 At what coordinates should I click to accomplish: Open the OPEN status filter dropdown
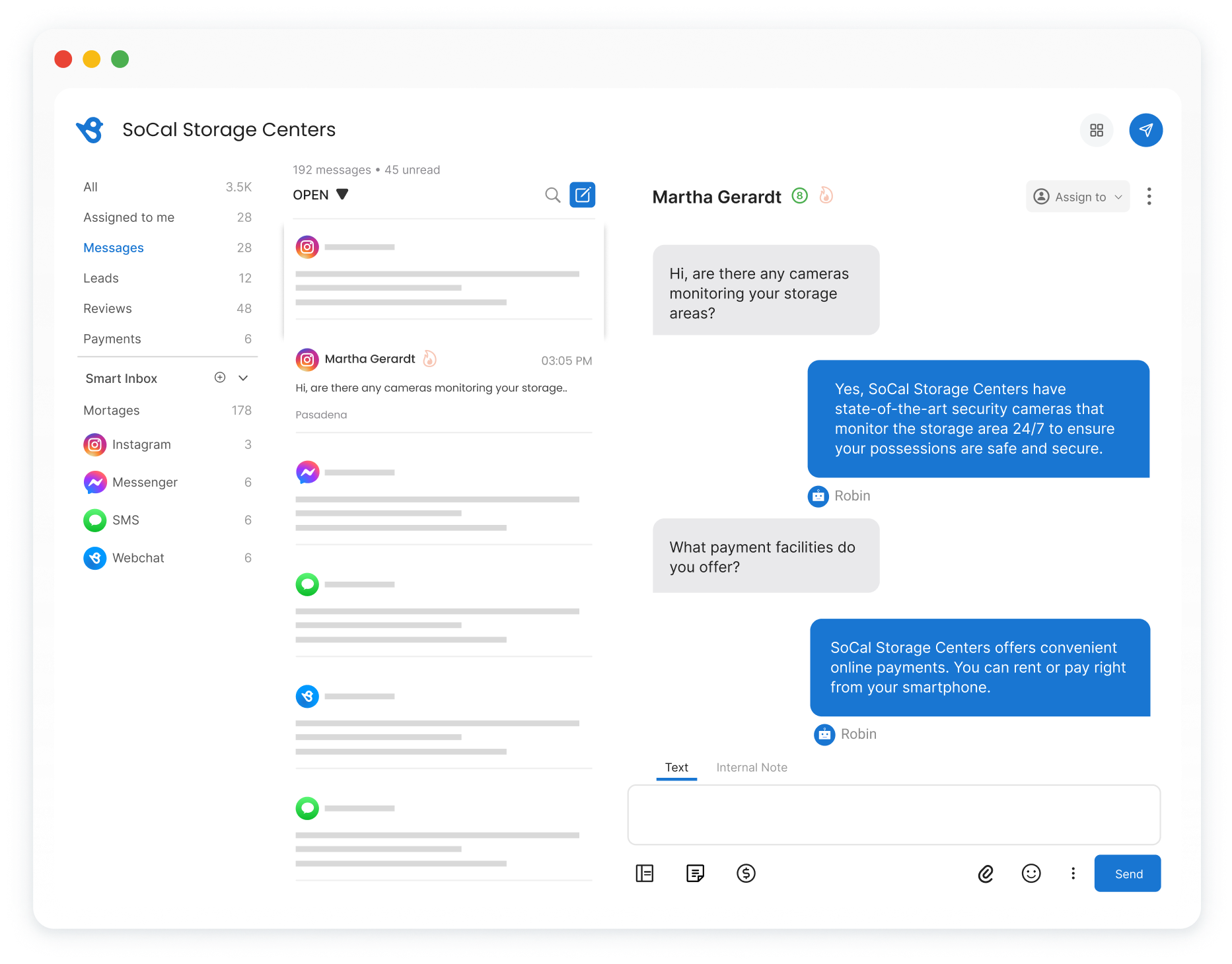[320, 194]
